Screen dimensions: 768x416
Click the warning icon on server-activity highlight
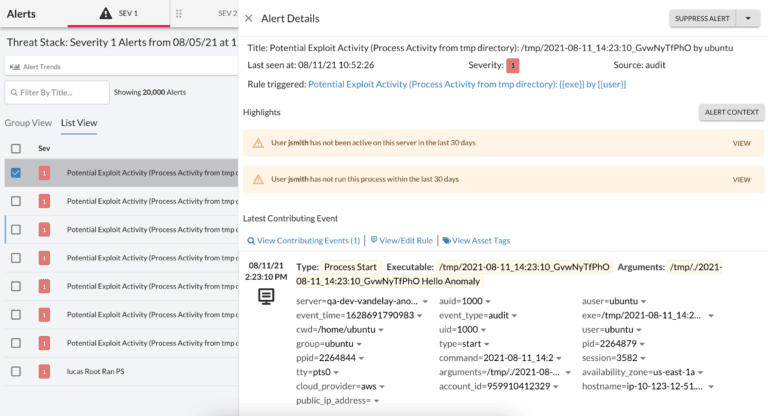tap(258, 143)
